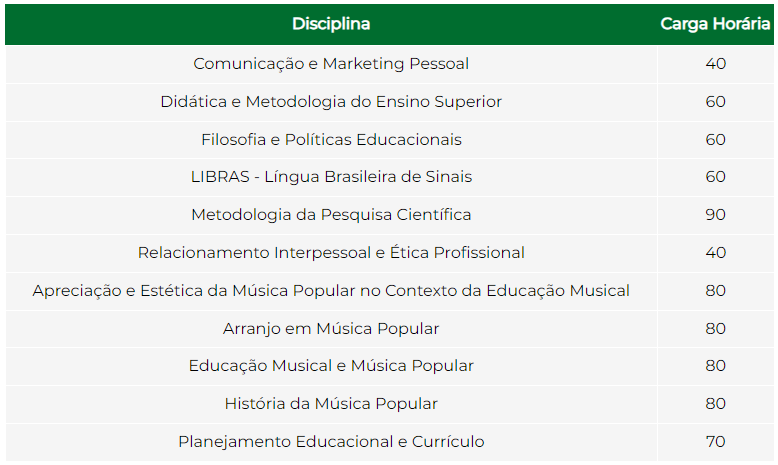Screen dimensions: 778x465
Task: Click Apreciação e Estética da Música Popular row
Action: pos(389,291)
